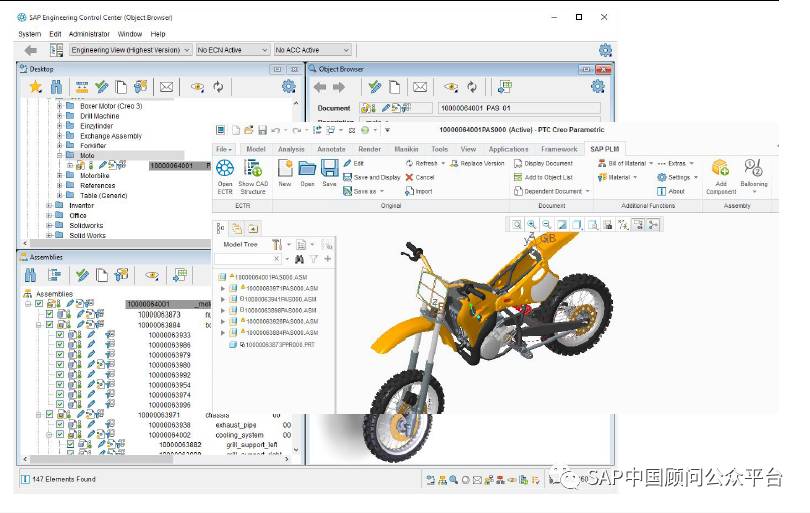Click the binoculars search icon in Desktop toolbar

[x=56, y=87]
